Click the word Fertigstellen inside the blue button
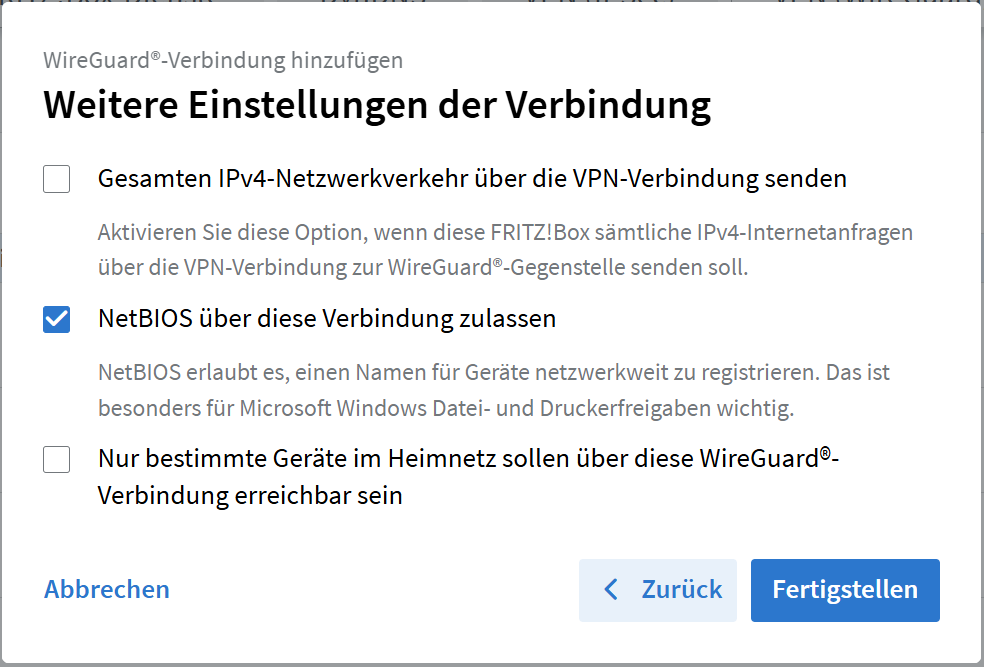The height and width of the screenshot is (667, 984). tap(845, 590)
